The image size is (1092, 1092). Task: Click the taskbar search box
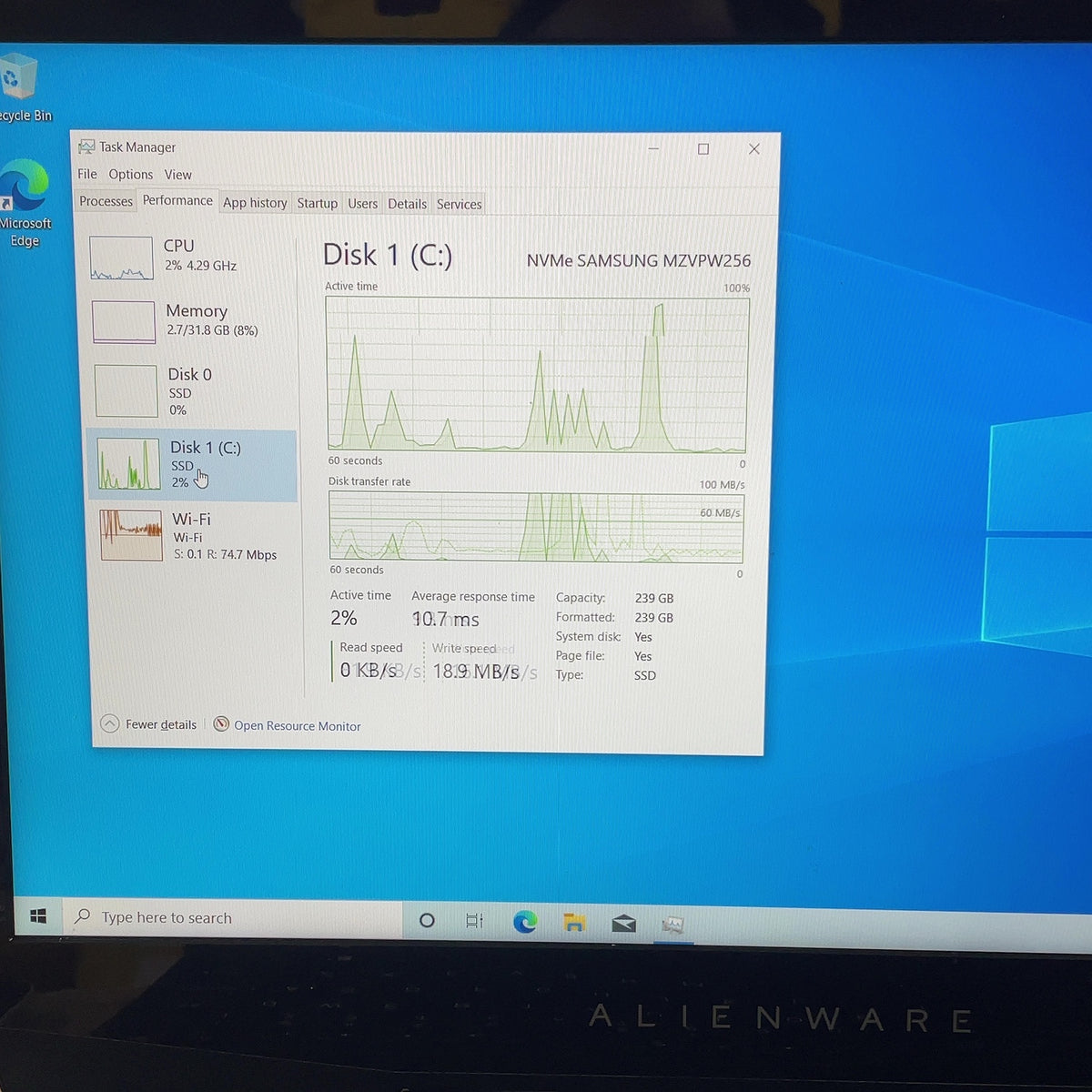tap(232, 917)
